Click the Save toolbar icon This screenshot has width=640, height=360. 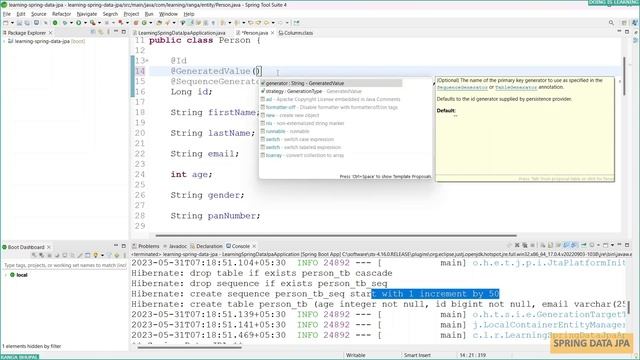click(x=19, y=23)
